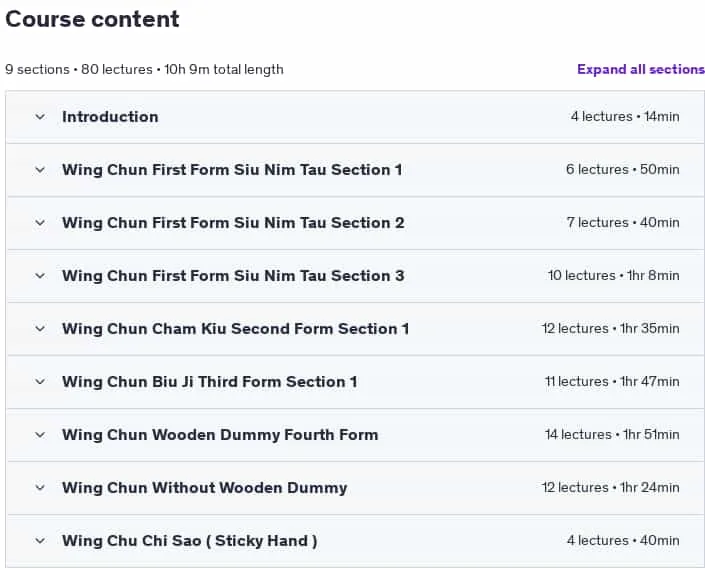The image size is (705, 568).
Task: Expand chevron beside Siu Nim Tau Section 2
Action: [x=40, y=223]
